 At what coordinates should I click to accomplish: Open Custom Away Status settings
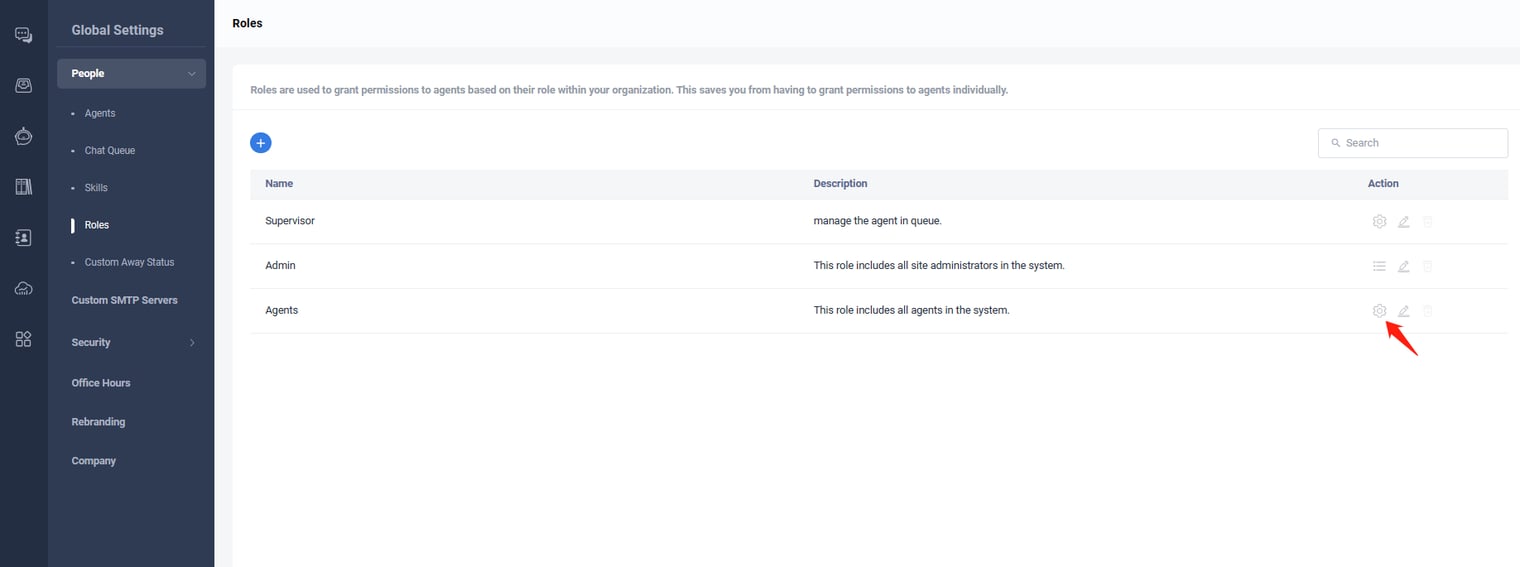pyautogui.click(x=129, y=263)
